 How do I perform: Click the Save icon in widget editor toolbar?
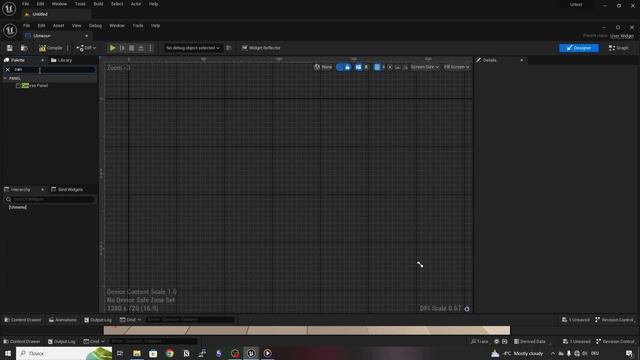(9, 48)
